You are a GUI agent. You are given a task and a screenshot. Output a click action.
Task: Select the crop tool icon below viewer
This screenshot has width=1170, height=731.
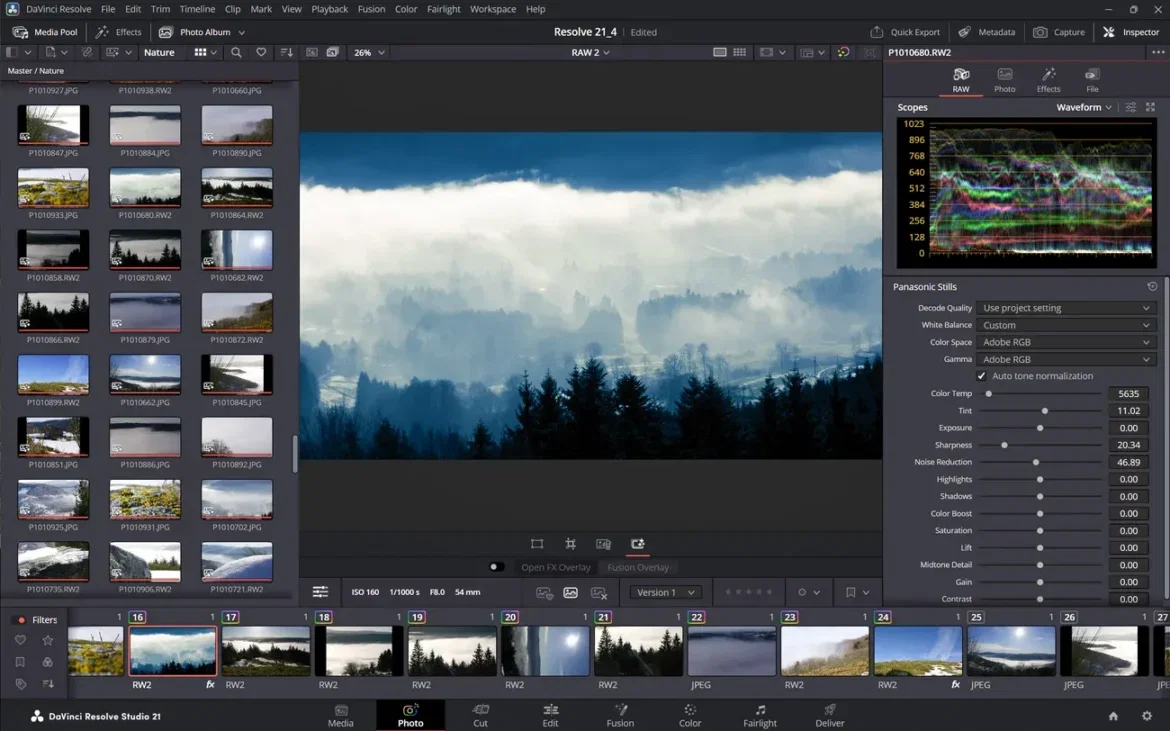[570, 544]
